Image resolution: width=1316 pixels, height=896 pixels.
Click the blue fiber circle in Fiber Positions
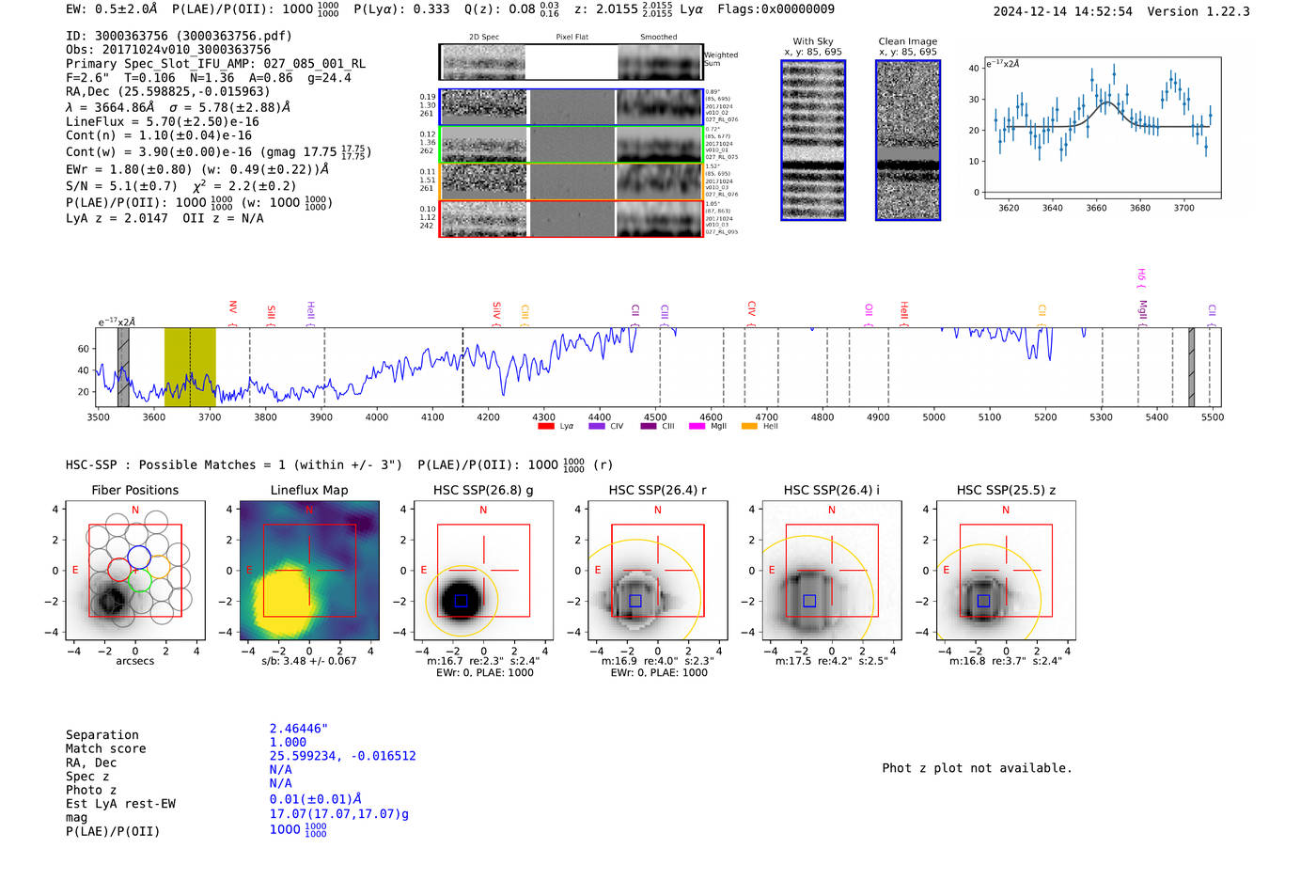coord(139,556)
